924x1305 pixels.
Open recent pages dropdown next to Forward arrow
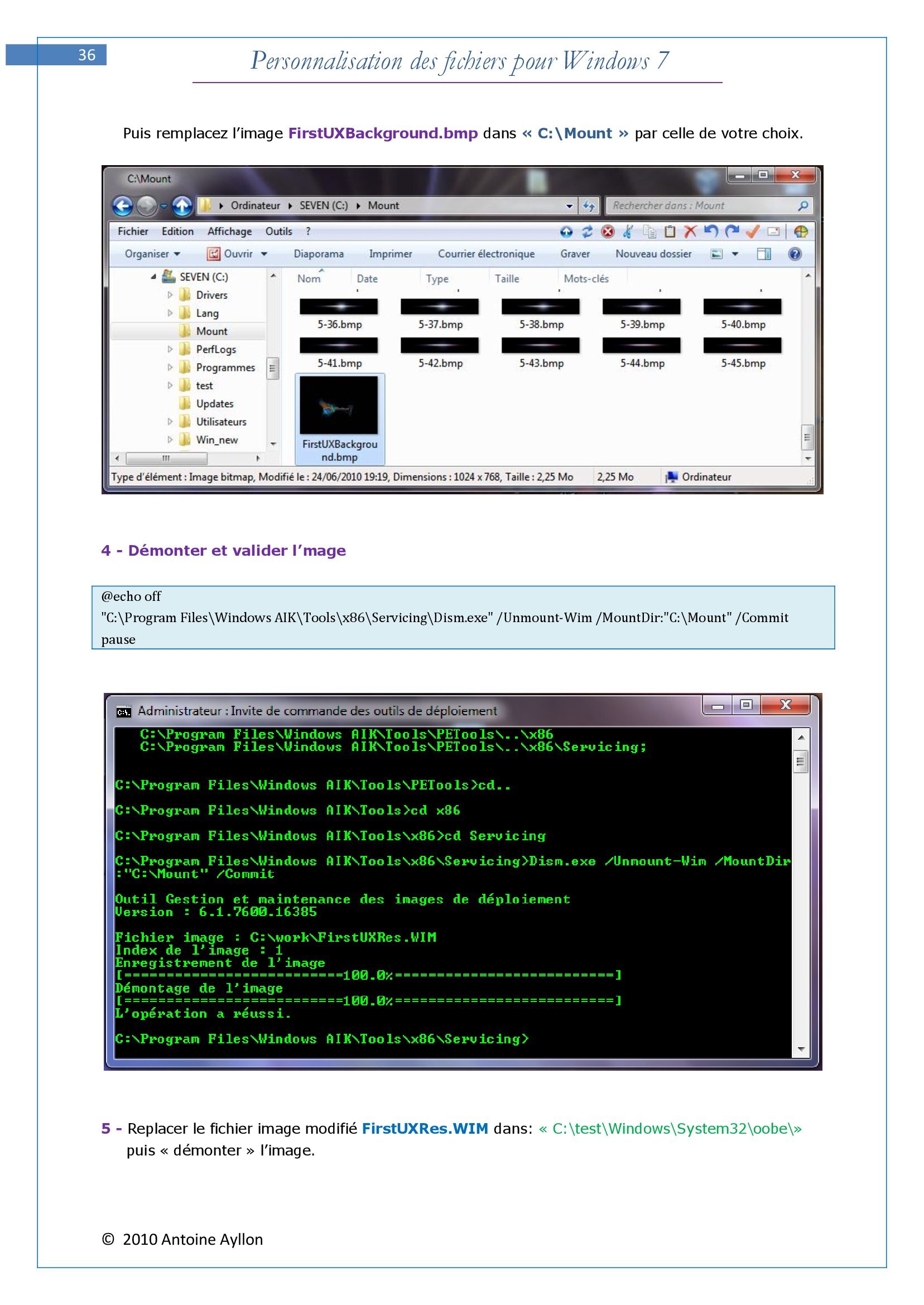(x=164, y=206)
